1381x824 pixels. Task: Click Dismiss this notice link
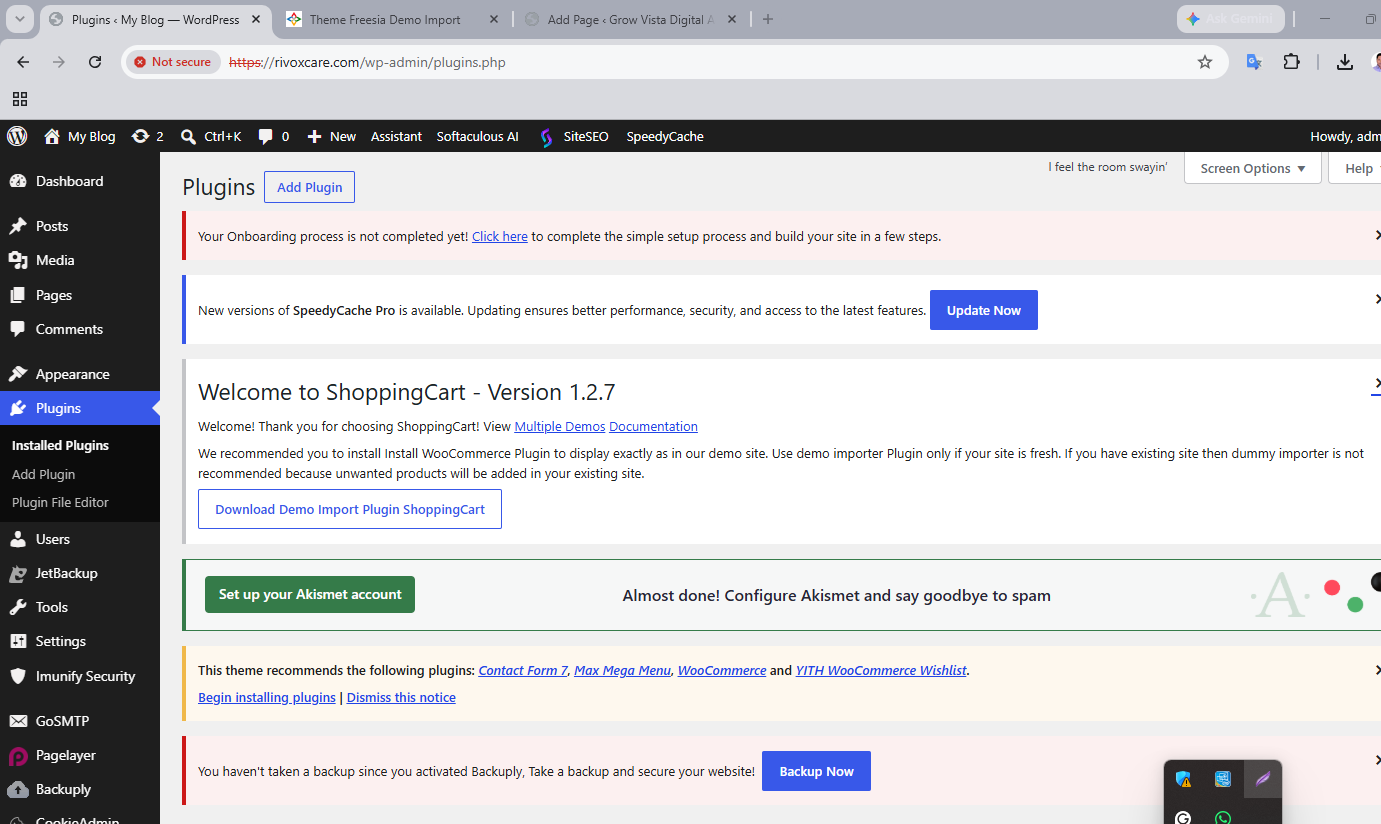click(401, 698)
